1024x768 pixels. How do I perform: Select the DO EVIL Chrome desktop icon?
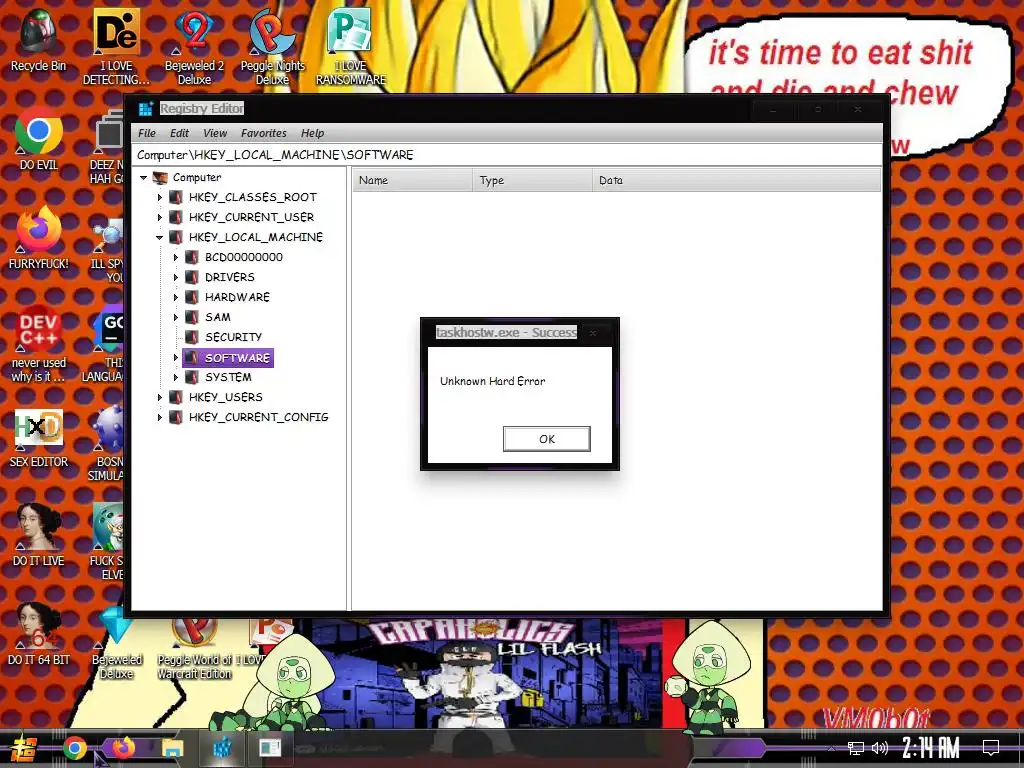39,138
